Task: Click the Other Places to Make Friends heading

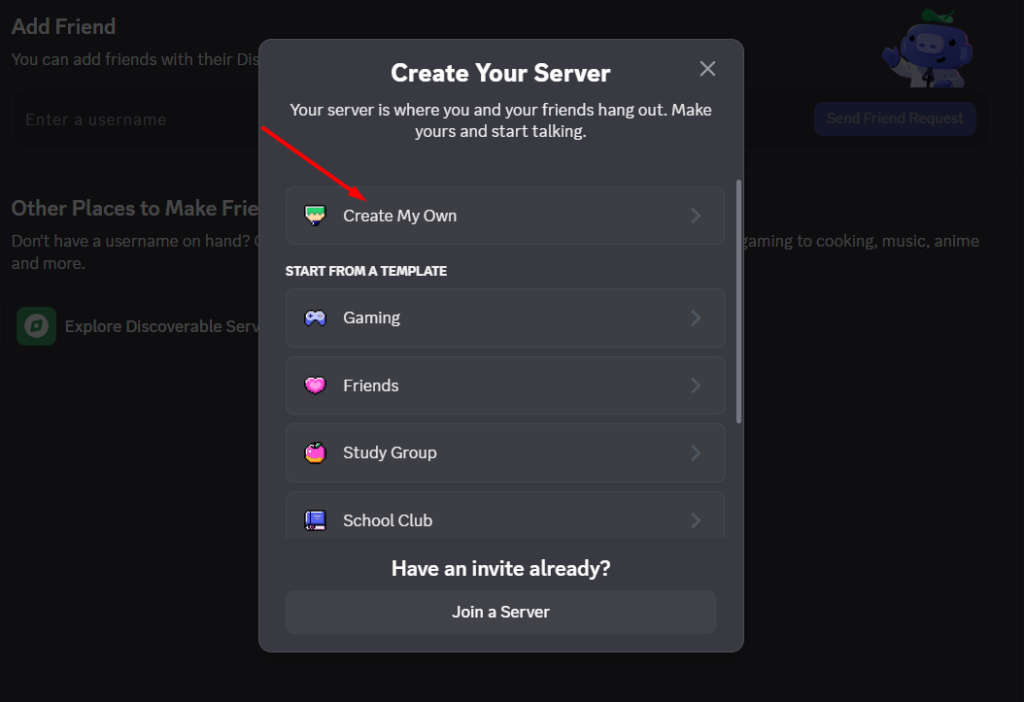Action: click(135, 208)
